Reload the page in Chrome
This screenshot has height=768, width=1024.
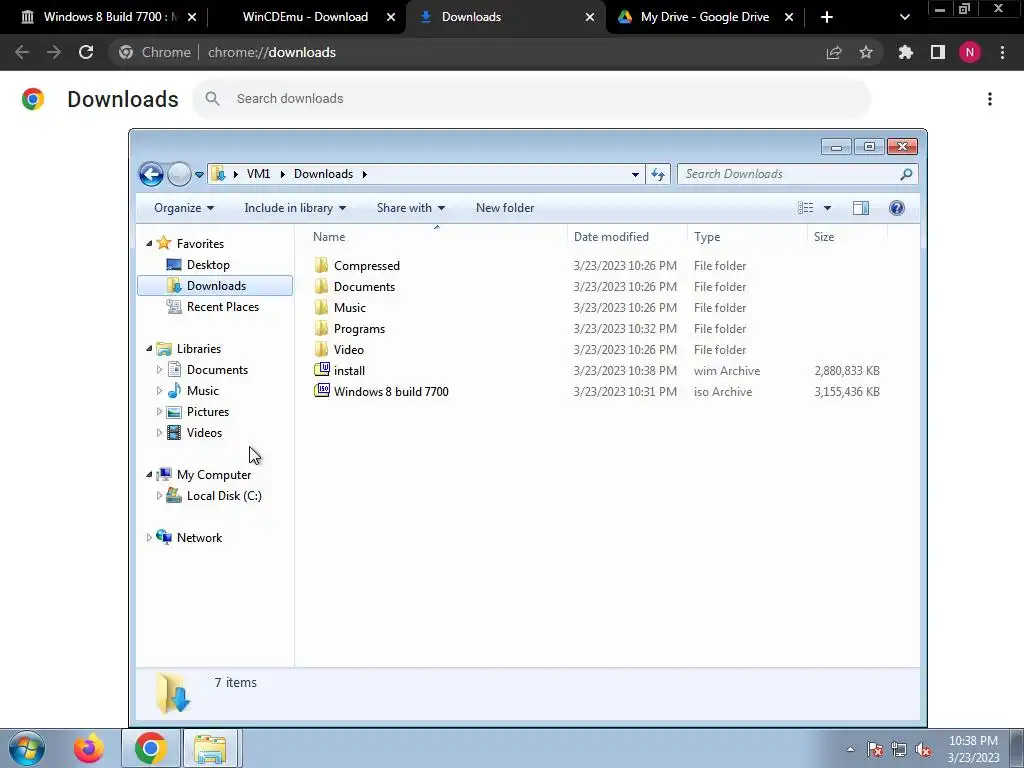(86, 52)
